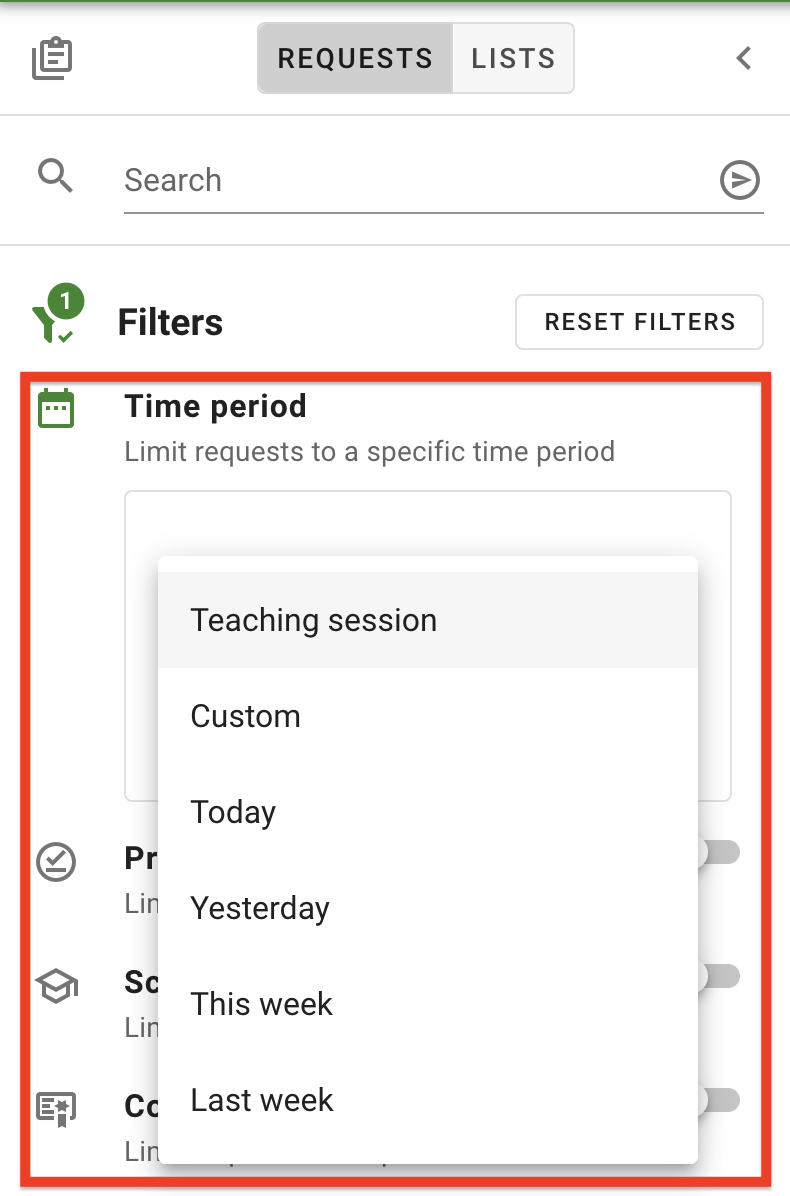Image resolution: width=790 pixels, height=1196 pixels.
Task: Select Teaching session from the dropdown
Action: pyautogui.click(x=313, y=620)
